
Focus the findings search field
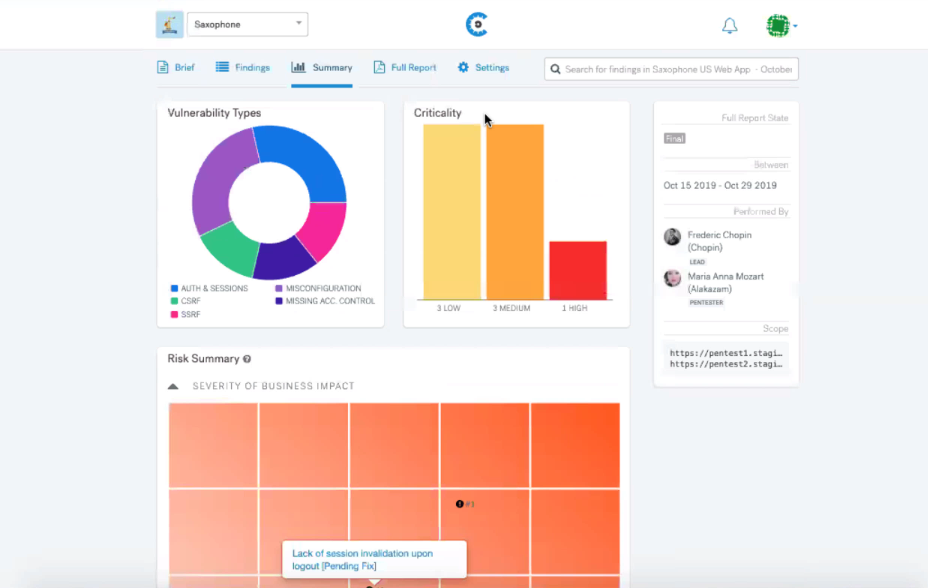click(671, 69)
